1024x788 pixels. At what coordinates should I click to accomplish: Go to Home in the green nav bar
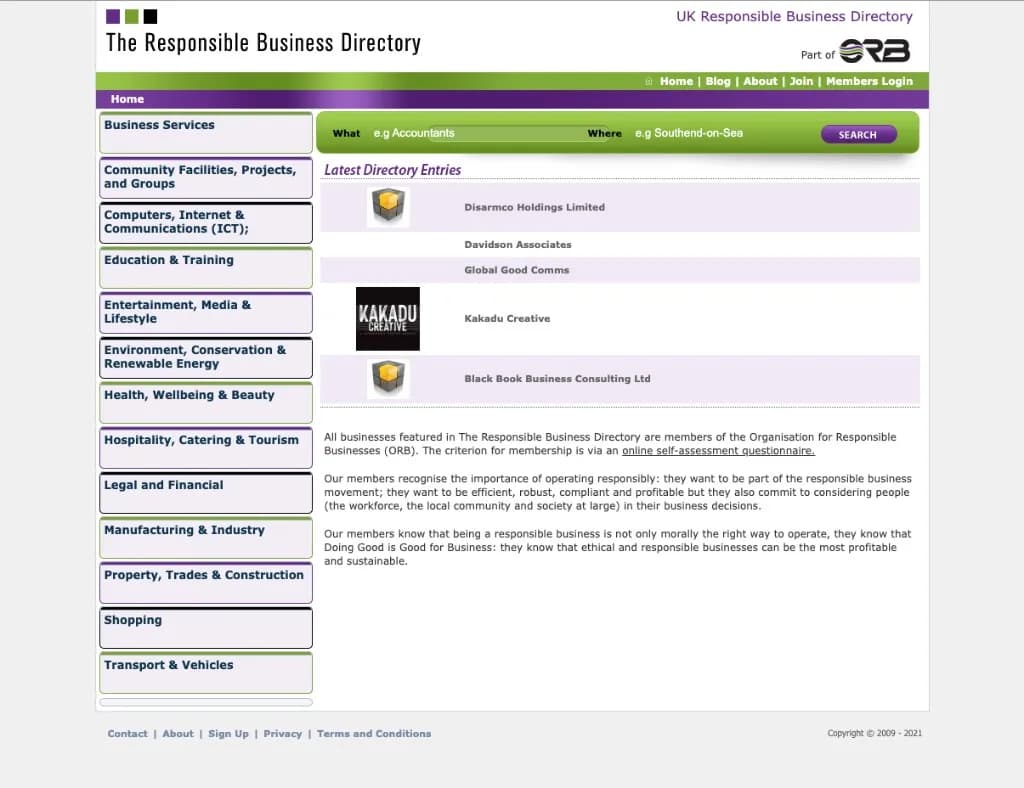point(676,82)
